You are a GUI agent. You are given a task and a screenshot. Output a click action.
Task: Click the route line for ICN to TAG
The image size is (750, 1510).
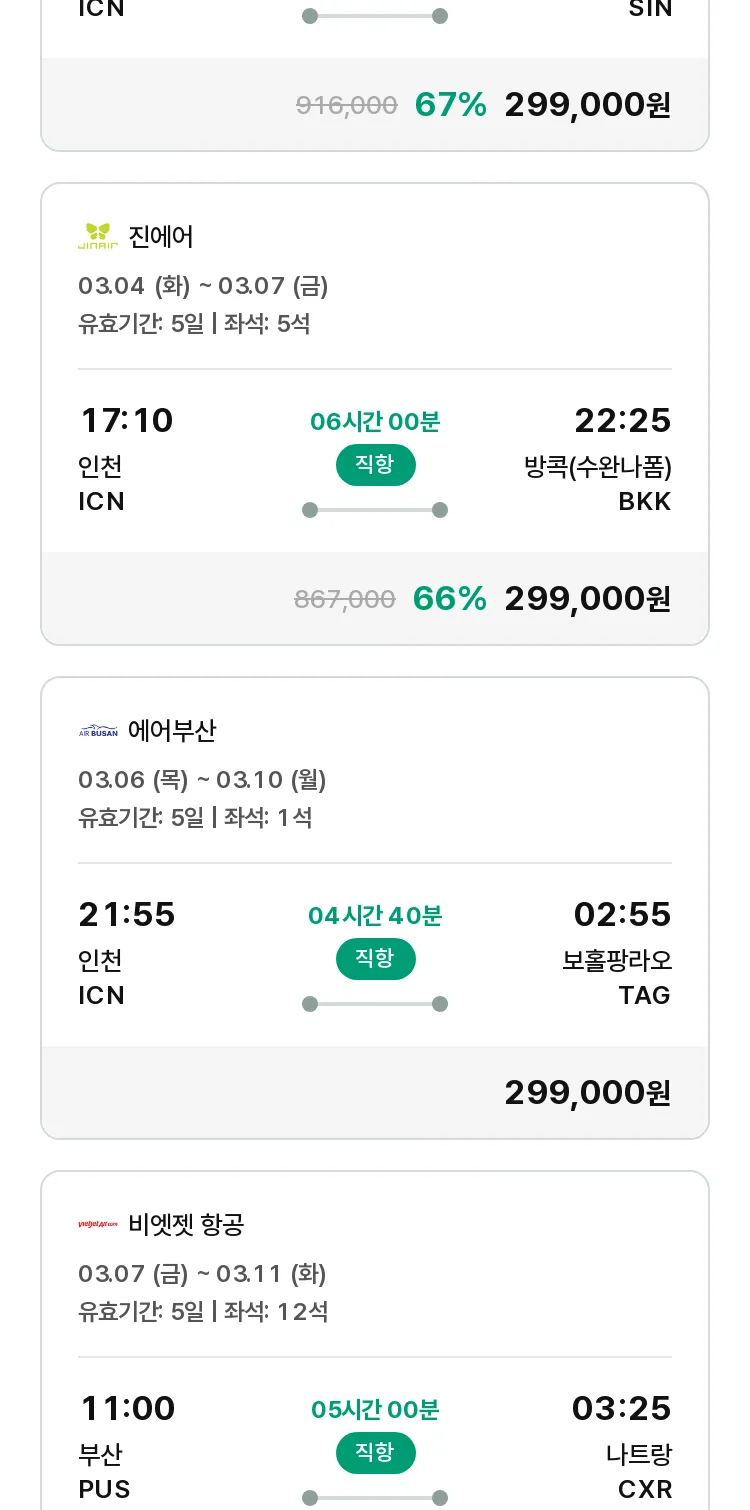pos(375,1004)
